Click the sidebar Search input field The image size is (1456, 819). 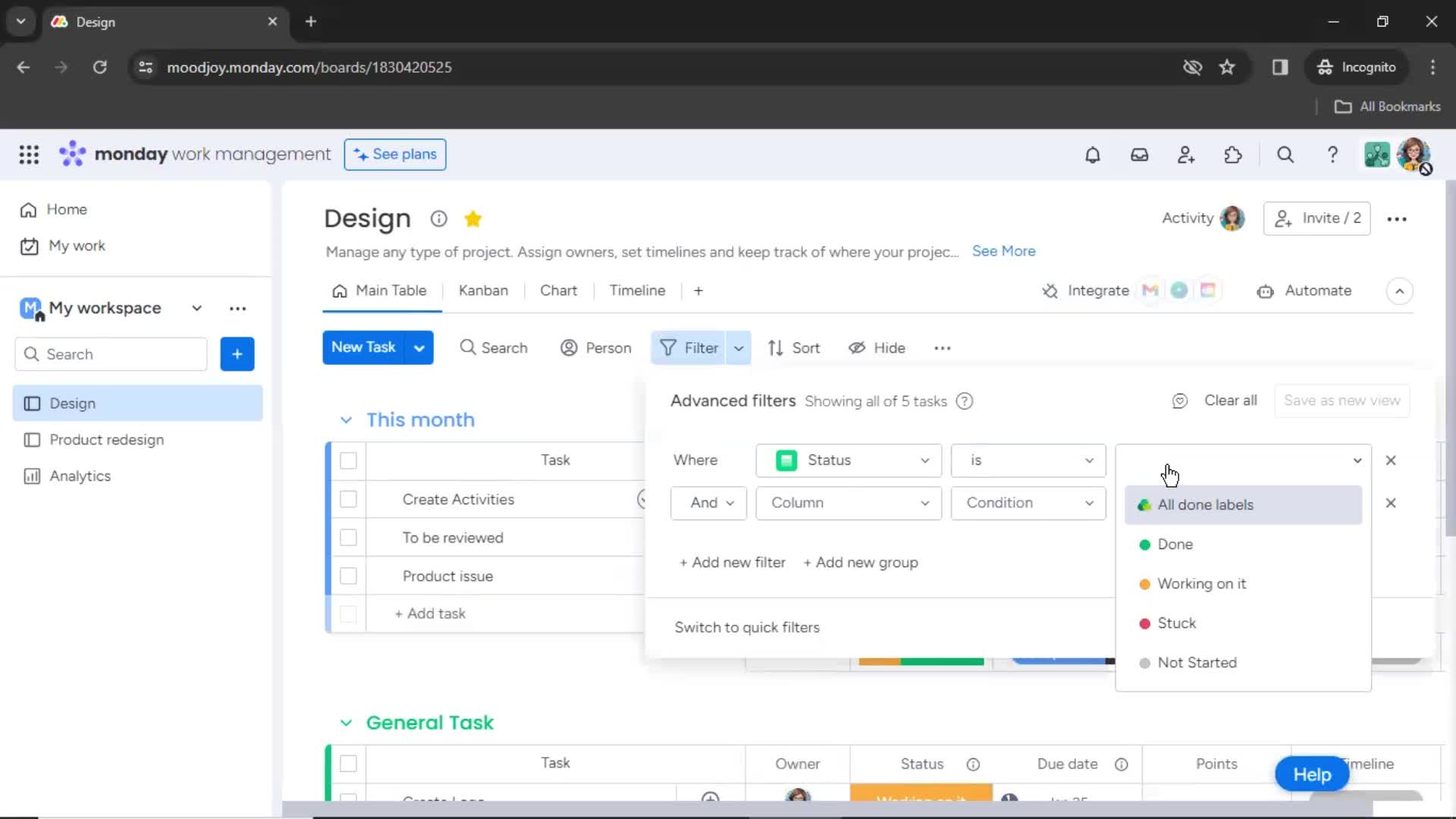click(111, 354)
